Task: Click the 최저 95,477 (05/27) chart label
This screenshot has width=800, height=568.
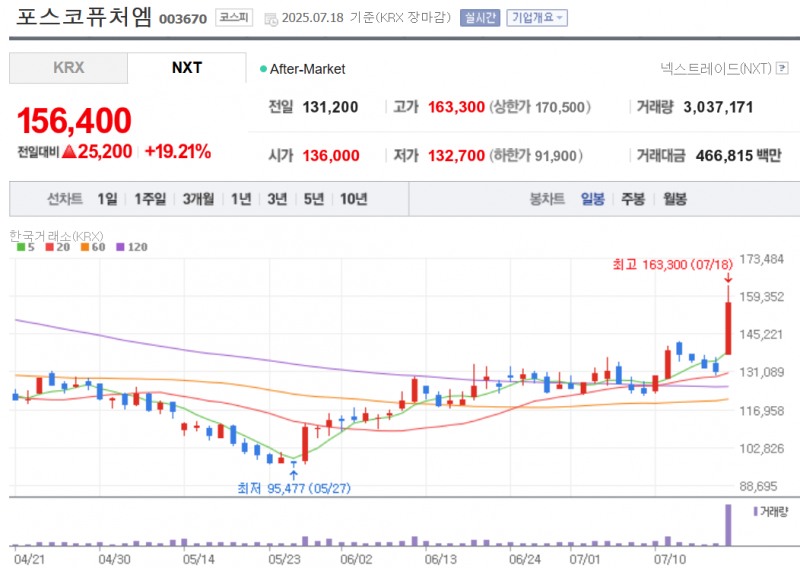Action: pos(294,488)
